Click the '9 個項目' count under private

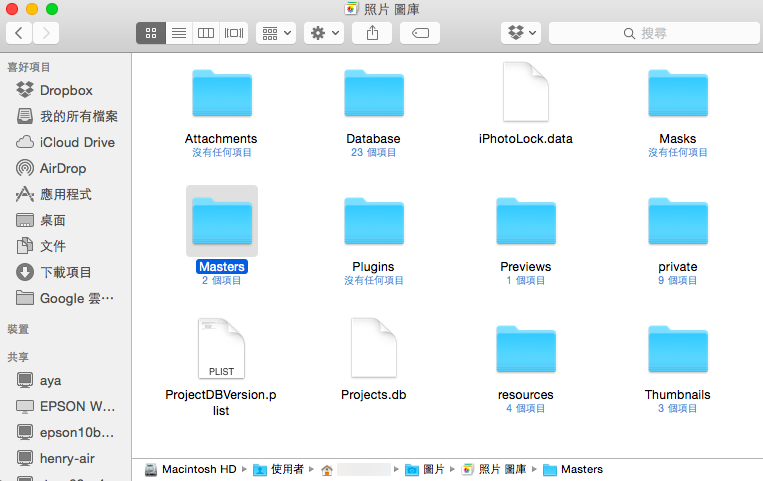[x=678, y=280]
